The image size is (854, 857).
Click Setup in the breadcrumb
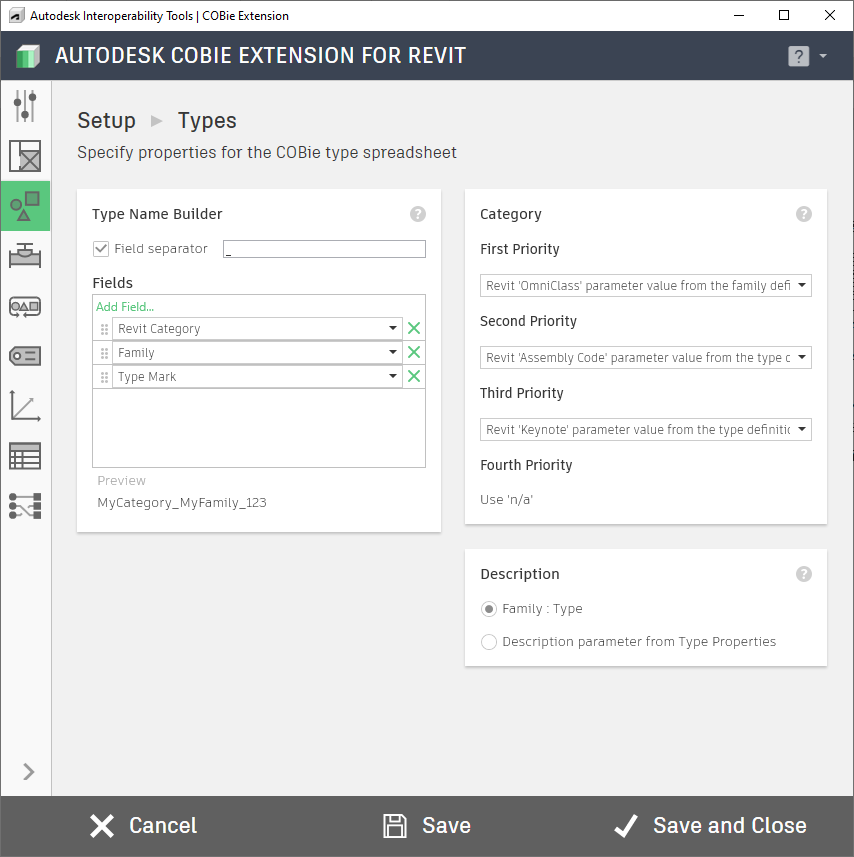106,121
